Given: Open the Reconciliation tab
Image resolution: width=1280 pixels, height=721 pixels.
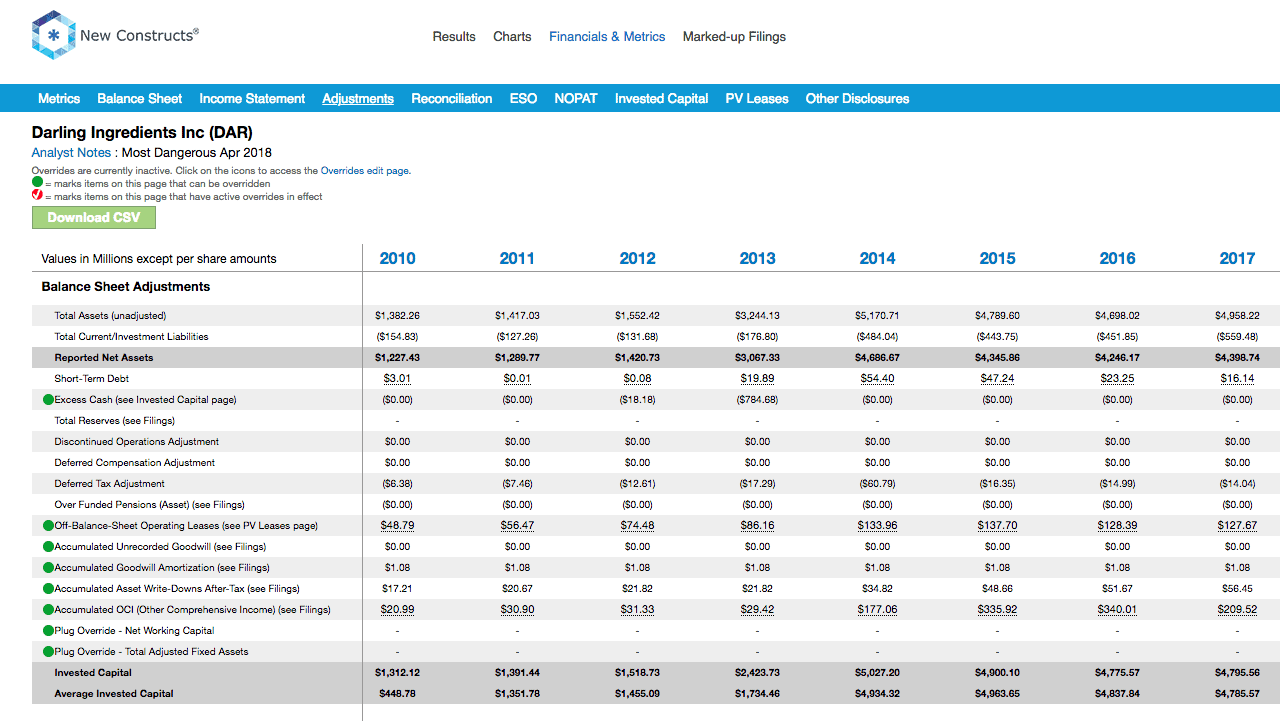Looking at the screenshot, I should coord(452,98).
